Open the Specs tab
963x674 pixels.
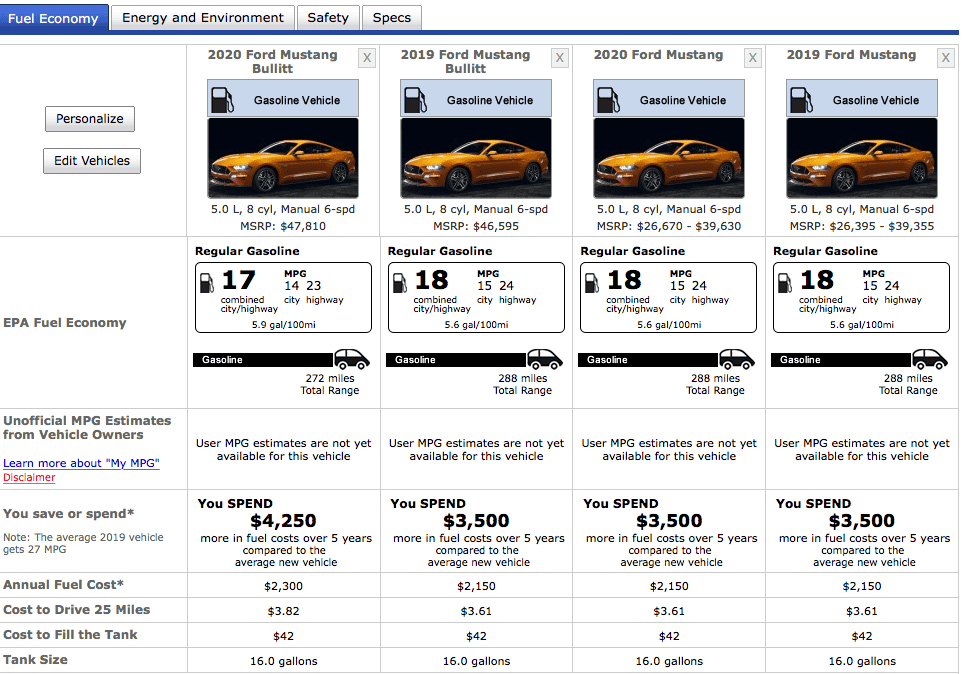click(391, 18)
